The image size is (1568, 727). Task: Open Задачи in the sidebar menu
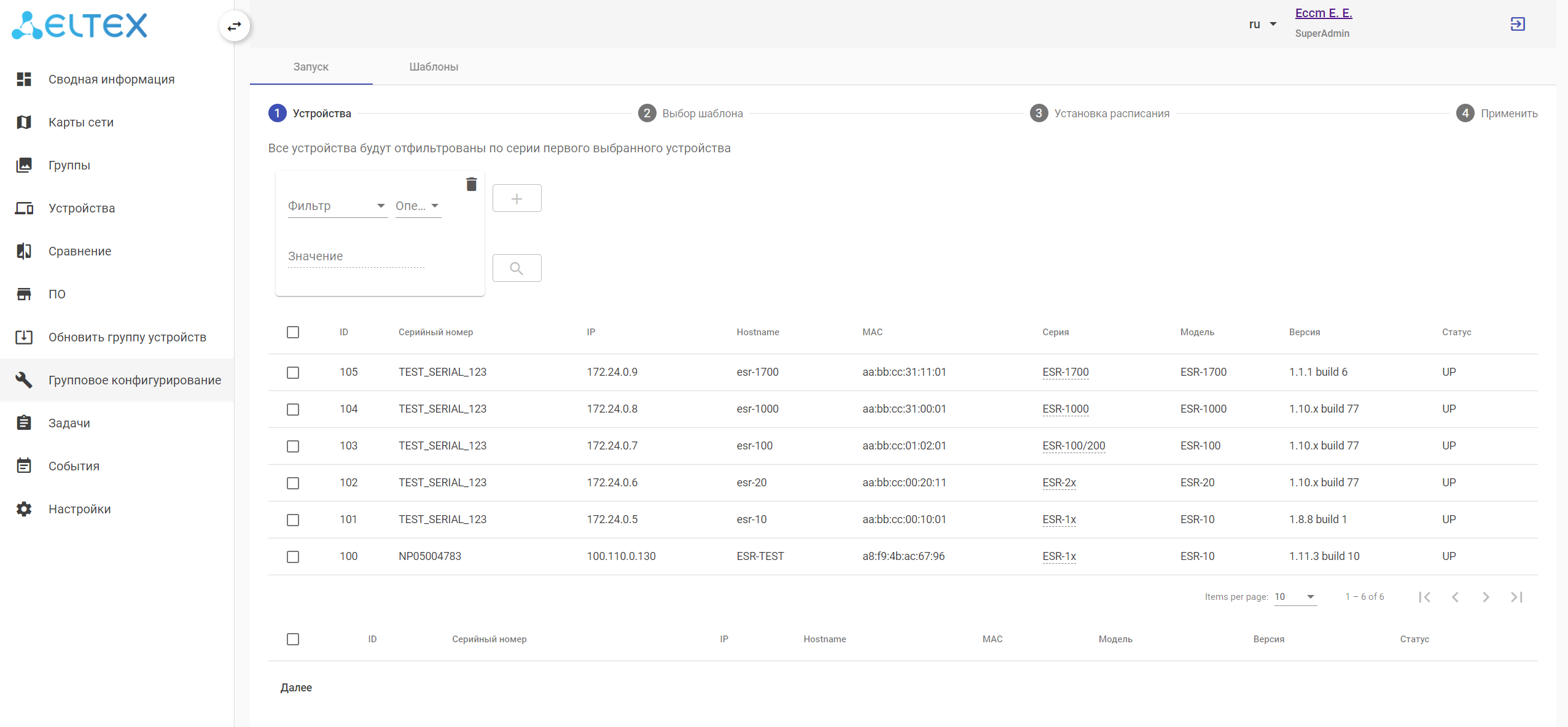pyautogui.click(x=69, y=423)
